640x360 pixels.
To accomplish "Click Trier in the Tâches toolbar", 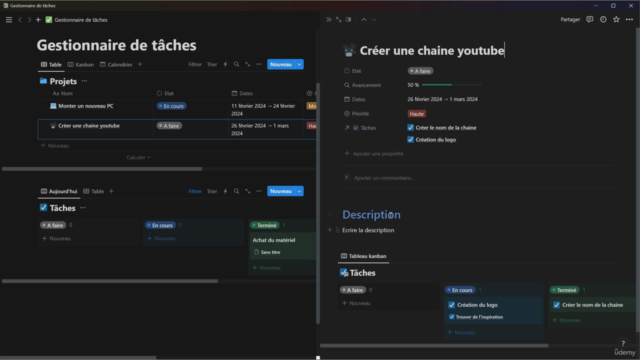I will [x=212, y=191].
